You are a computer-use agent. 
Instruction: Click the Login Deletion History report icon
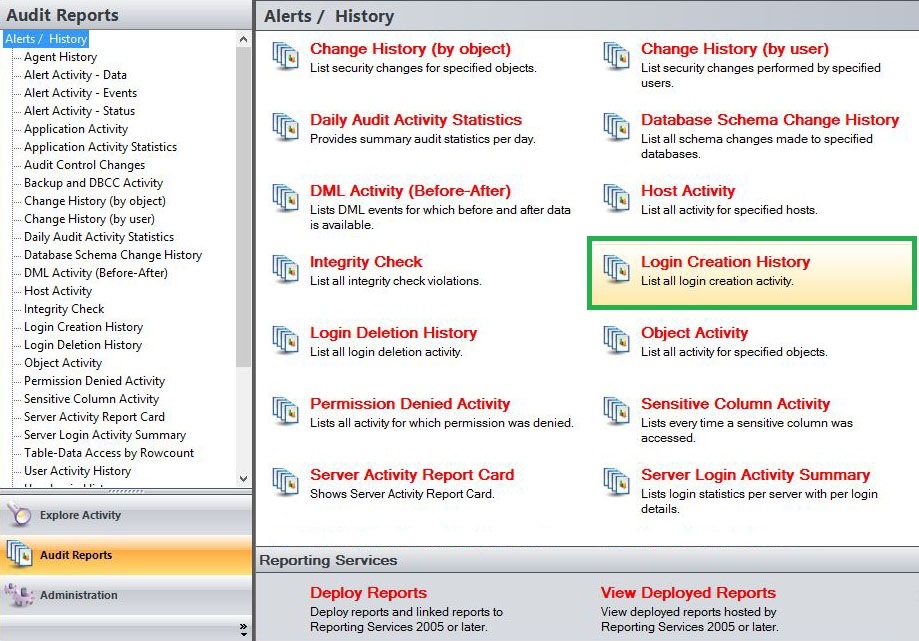coord(285,340)
